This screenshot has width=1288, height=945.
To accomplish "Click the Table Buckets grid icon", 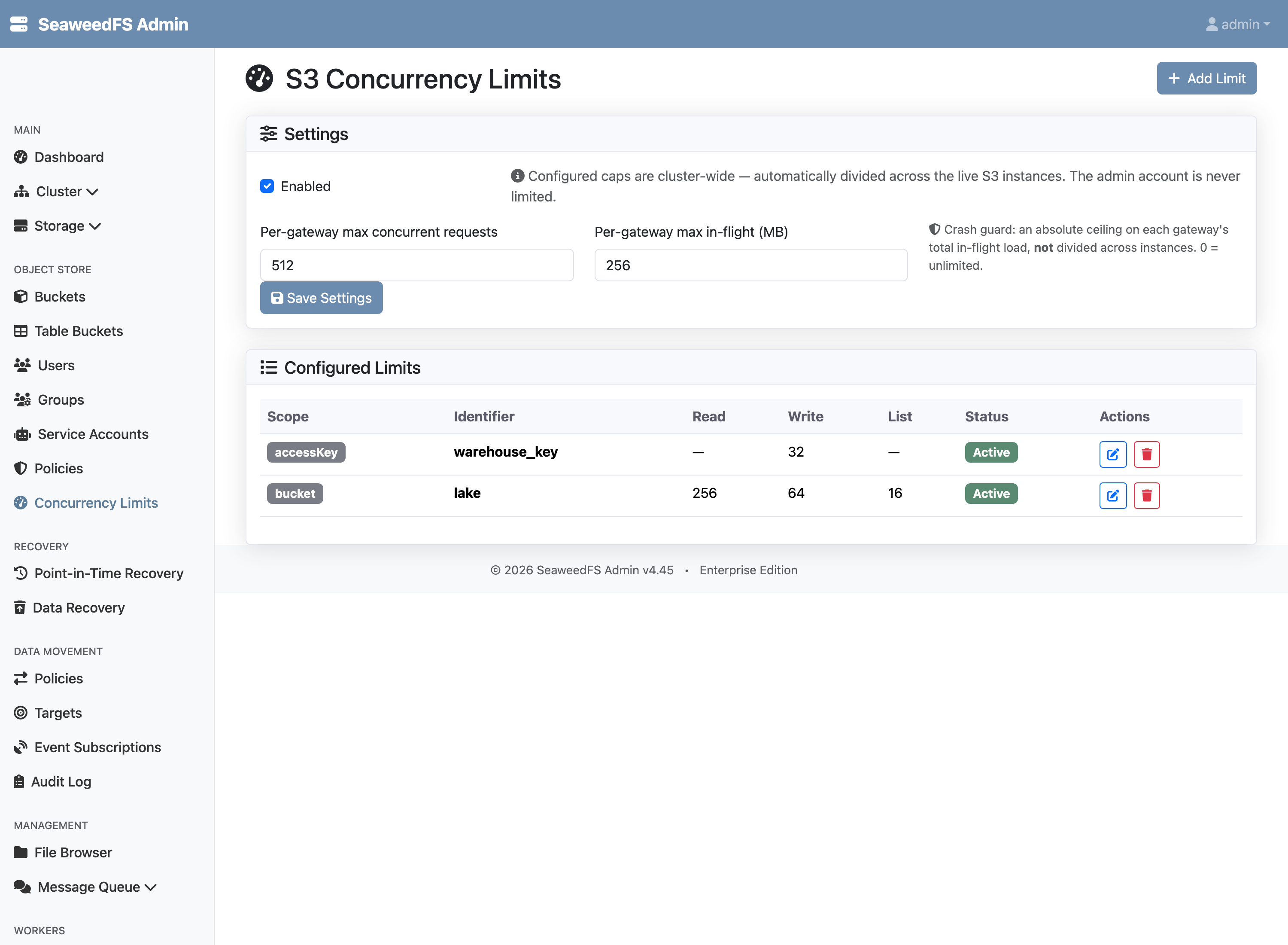I will (21, 331).
